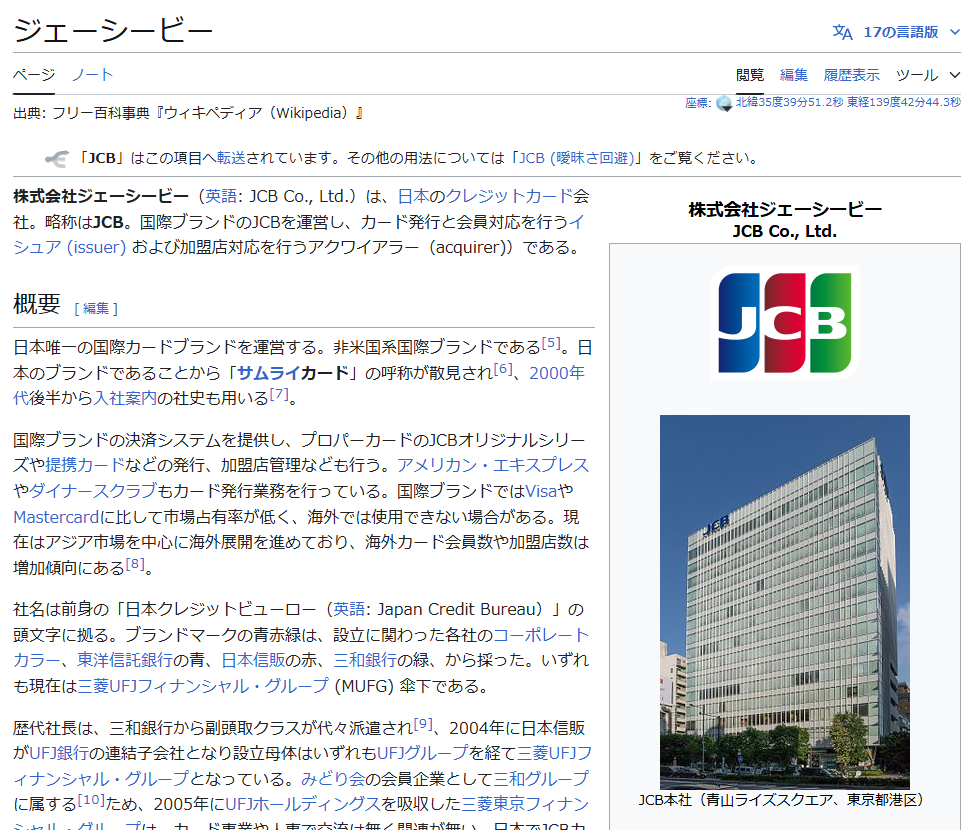Image resolution: width=967 pixels, height=831 pixels.
Task: Expand the ツール dropdown menu
Action: pyautogui.click(x=928, y=75)
